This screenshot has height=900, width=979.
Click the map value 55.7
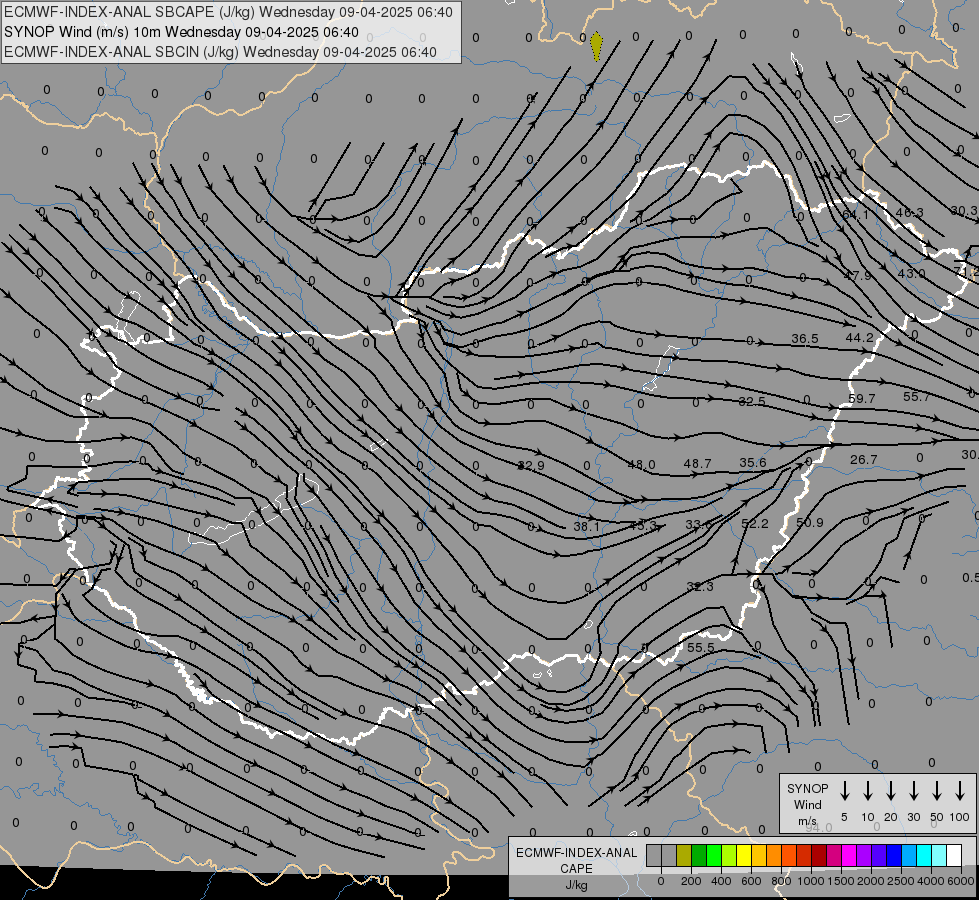click(917, 397)
